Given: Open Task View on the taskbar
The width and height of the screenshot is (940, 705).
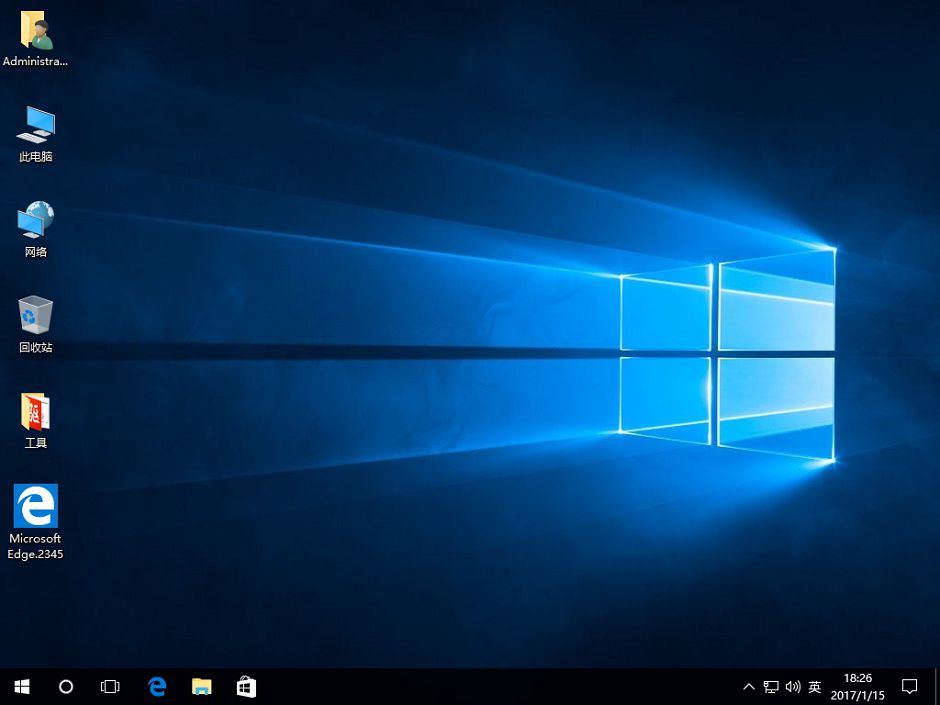Looking at the screenshot, I should tap(110, 686).
